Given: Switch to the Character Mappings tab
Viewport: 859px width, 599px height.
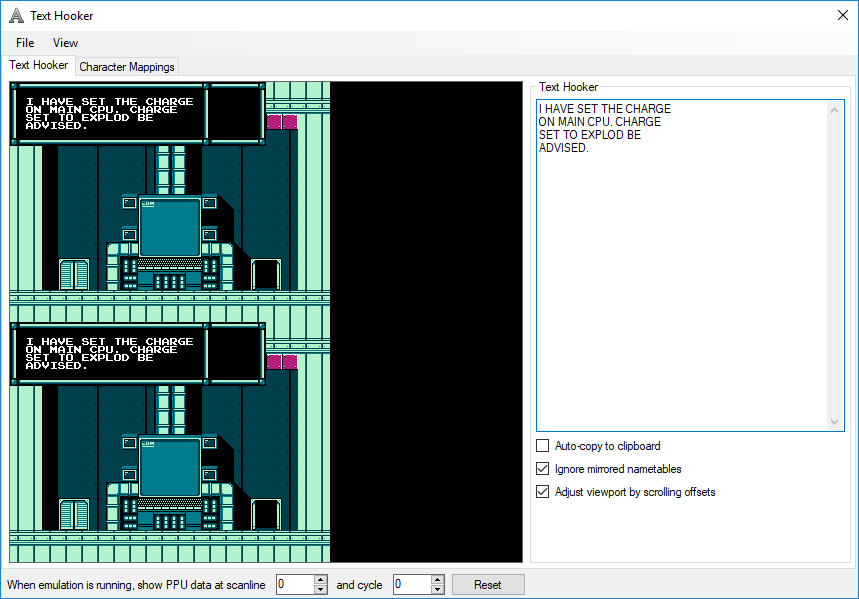Looking at the screenshot, I should 127,67.
